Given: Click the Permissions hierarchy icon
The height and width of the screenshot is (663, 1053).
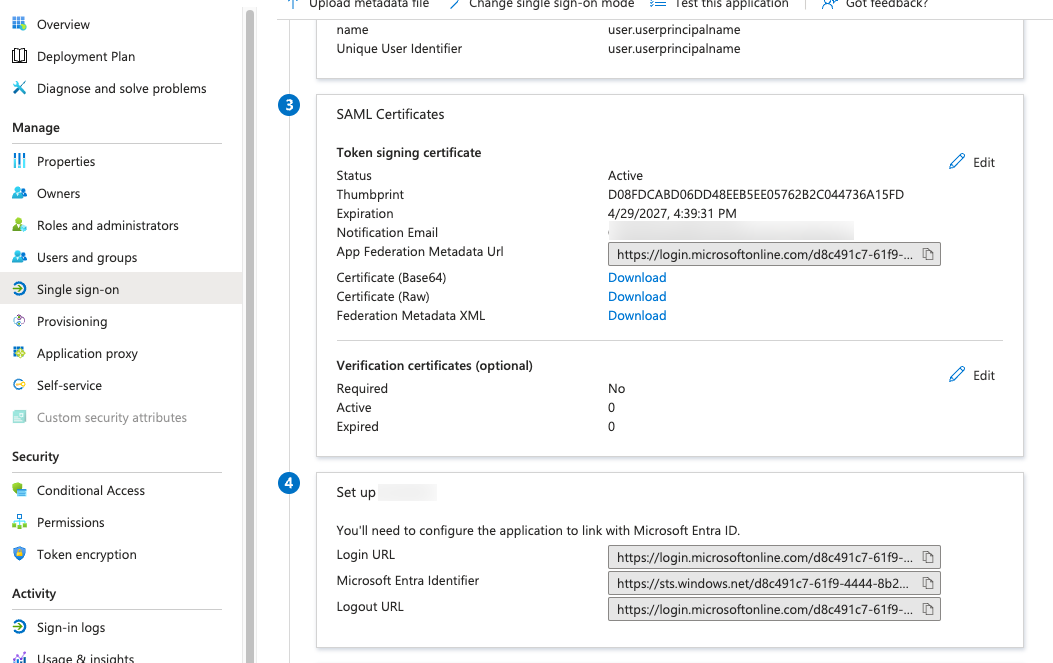Looking at the screenshot, I should tap(19, 522).
